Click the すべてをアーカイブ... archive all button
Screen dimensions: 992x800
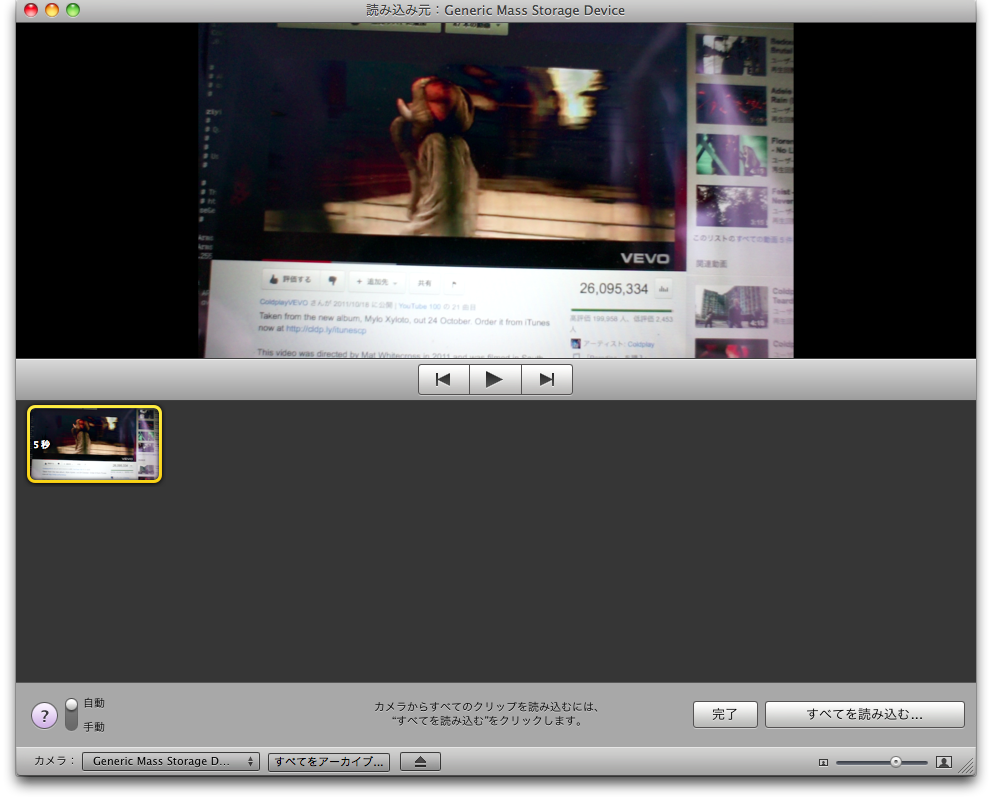(329, 762)
